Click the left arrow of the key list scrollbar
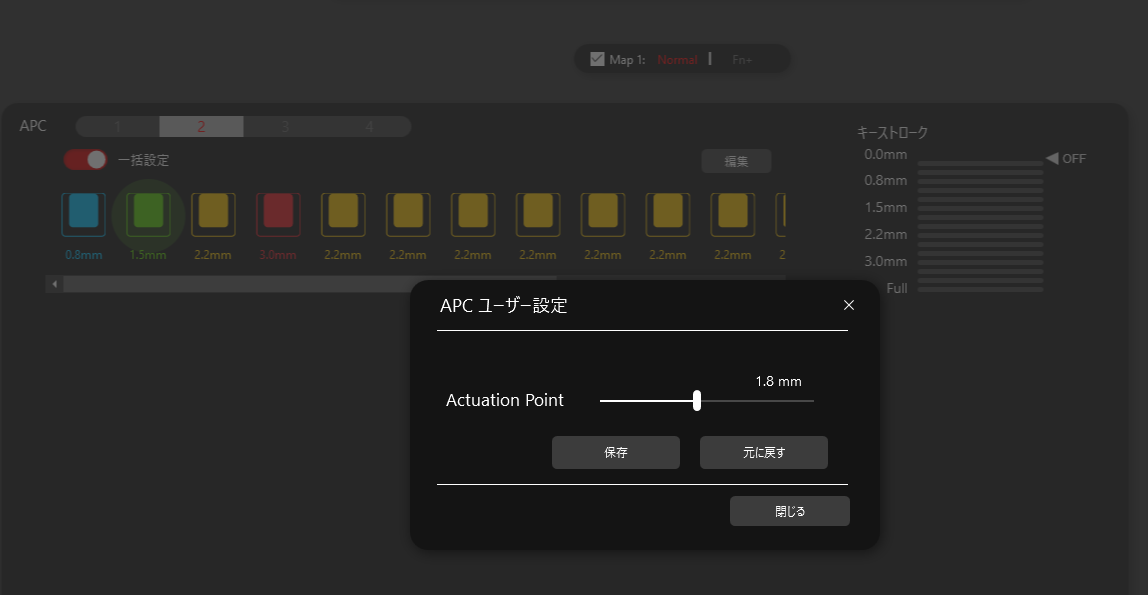 coord(54,285)
